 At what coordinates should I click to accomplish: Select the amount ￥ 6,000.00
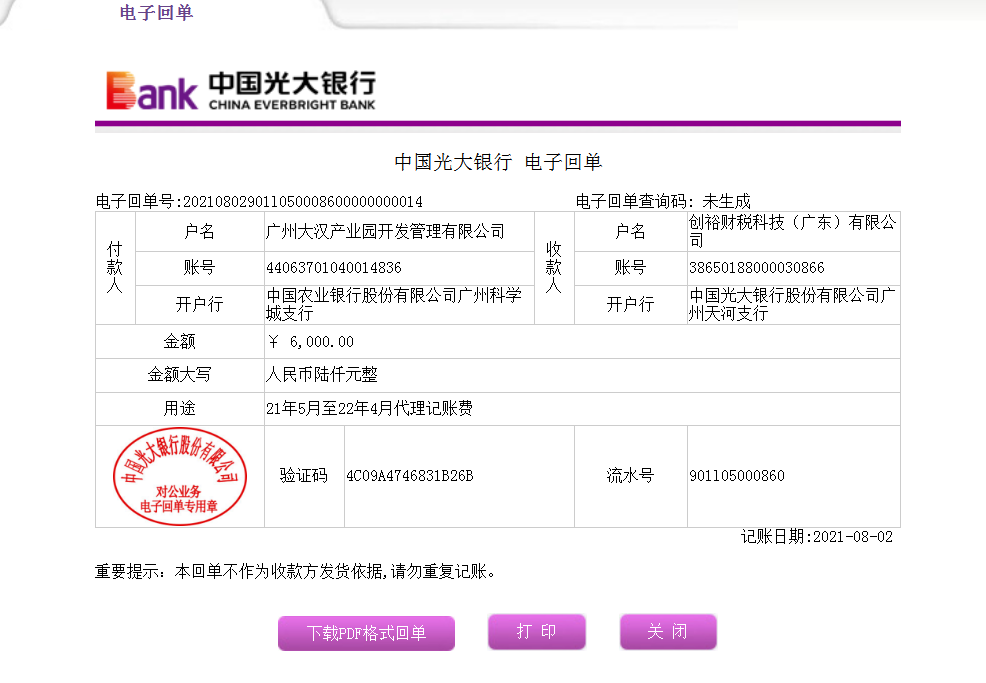coord(310,342)
